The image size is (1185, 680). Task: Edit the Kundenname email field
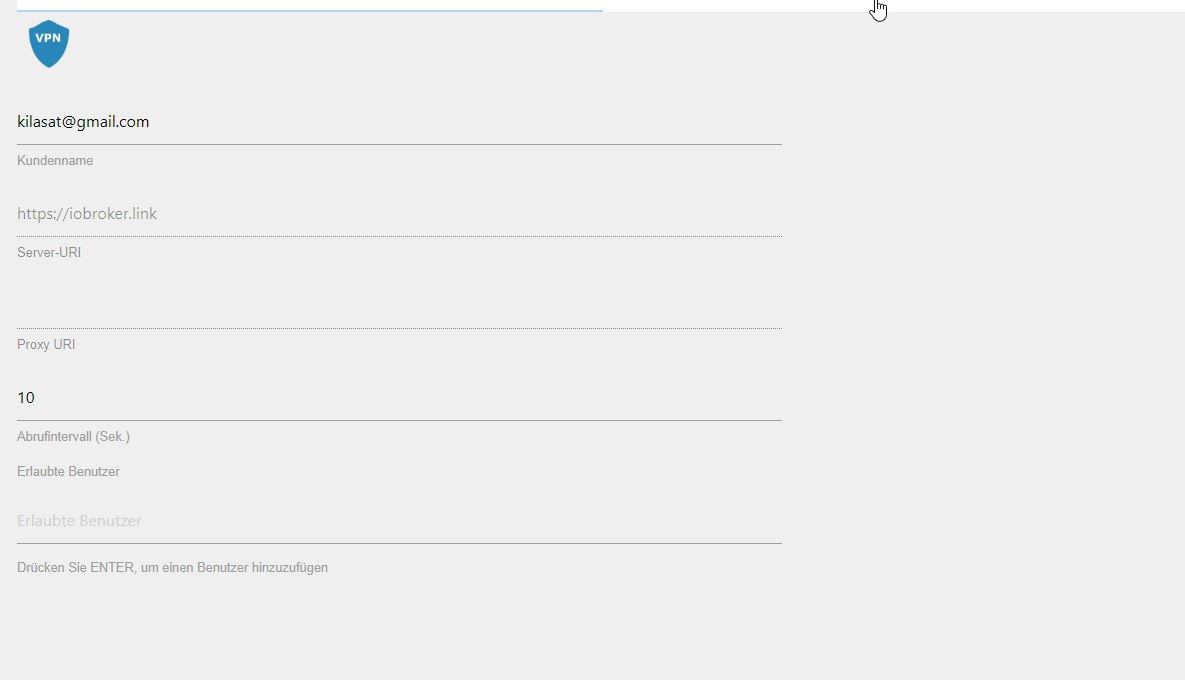click(x=399, y=122)
